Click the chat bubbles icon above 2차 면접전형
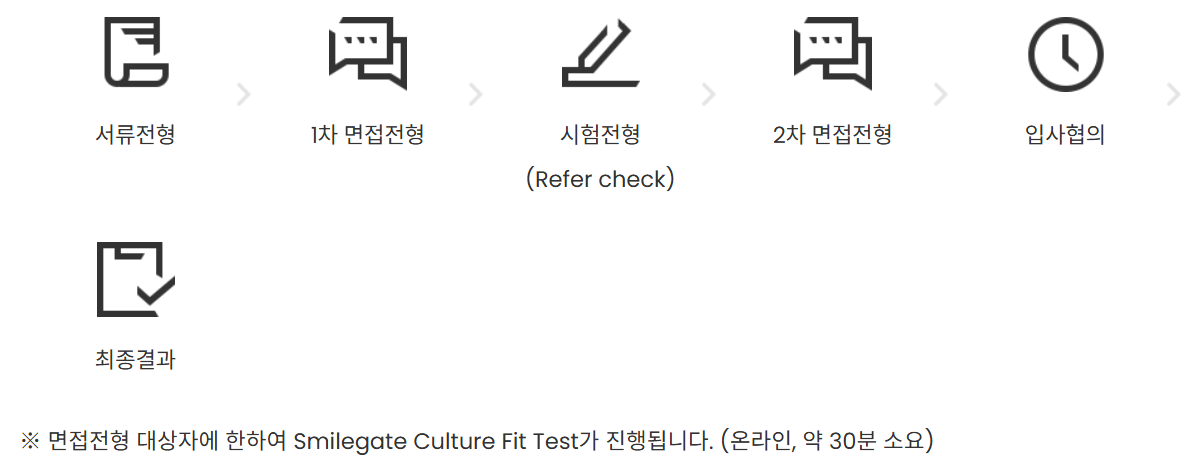 click(x=833, y=54)
